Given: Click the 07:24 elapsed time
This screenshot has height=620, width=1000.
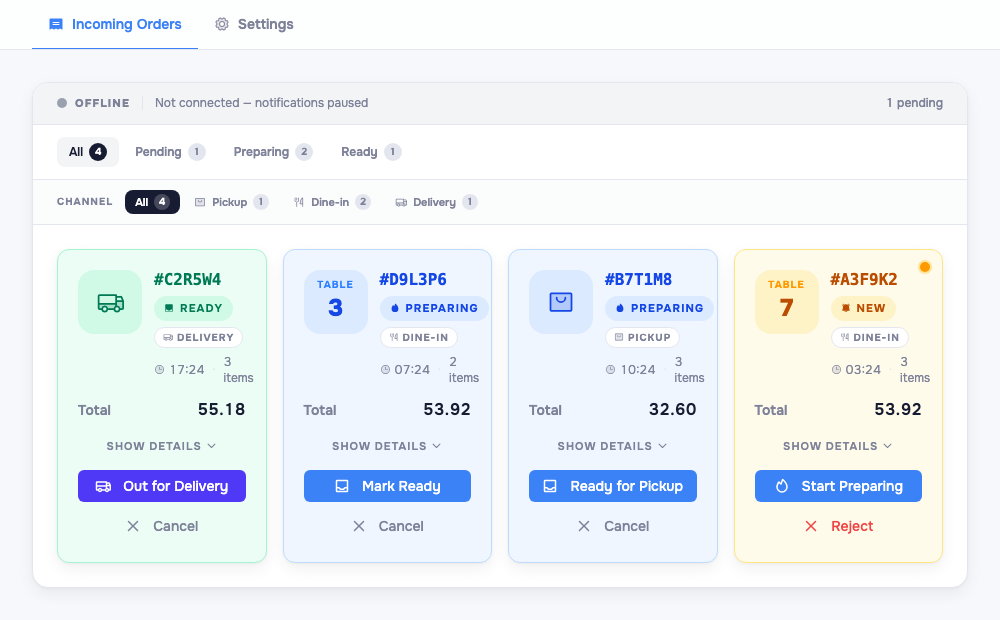Looking at the screenshot, I should coord(412,370).
